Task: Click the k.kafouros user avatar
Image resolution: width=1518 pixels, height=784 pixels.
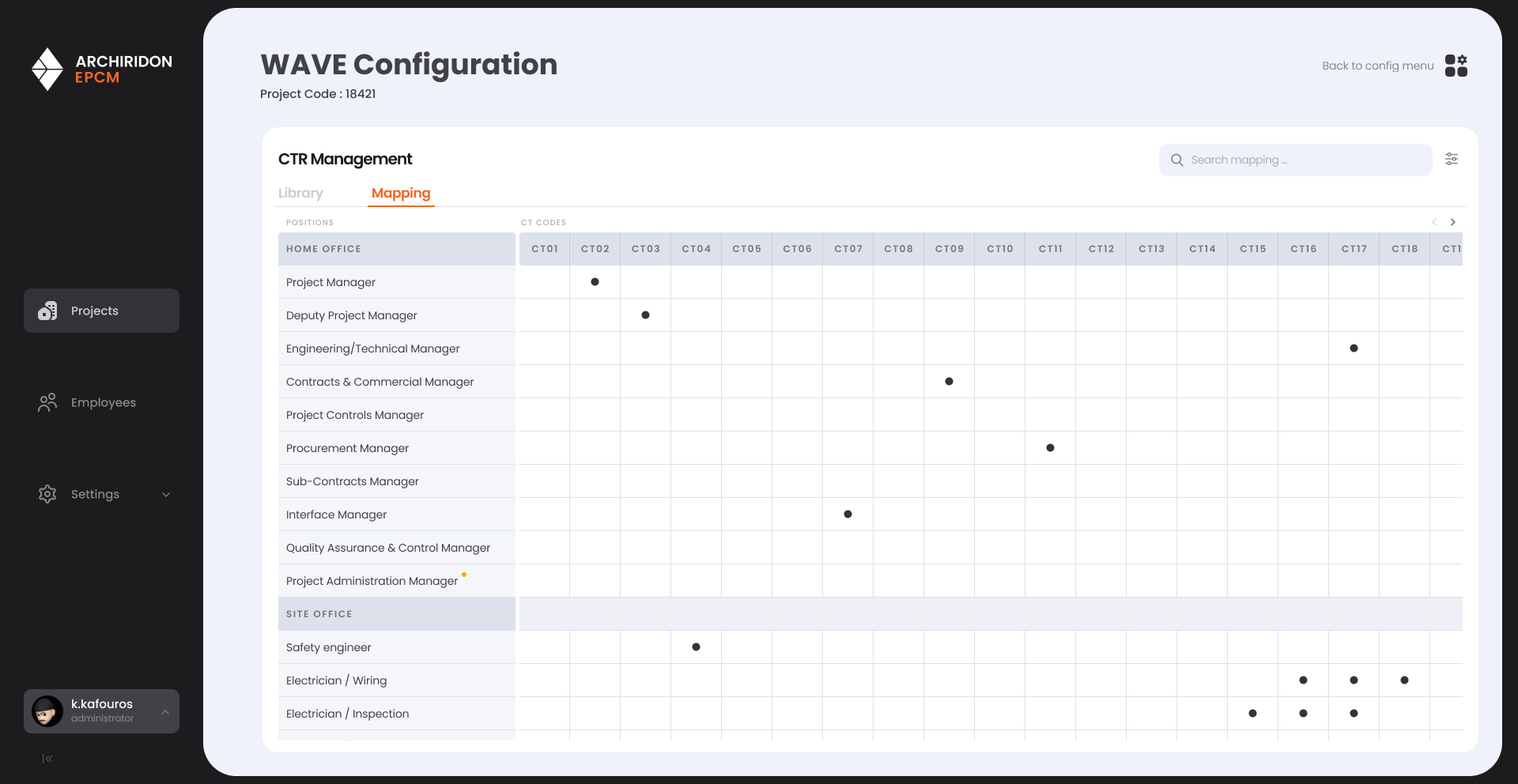Action: pos(47,711)
